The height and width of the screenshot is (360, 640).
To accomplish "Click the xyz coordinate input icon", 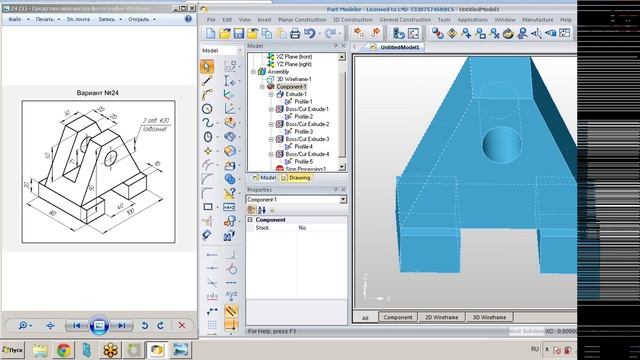I will coord(231,296).
